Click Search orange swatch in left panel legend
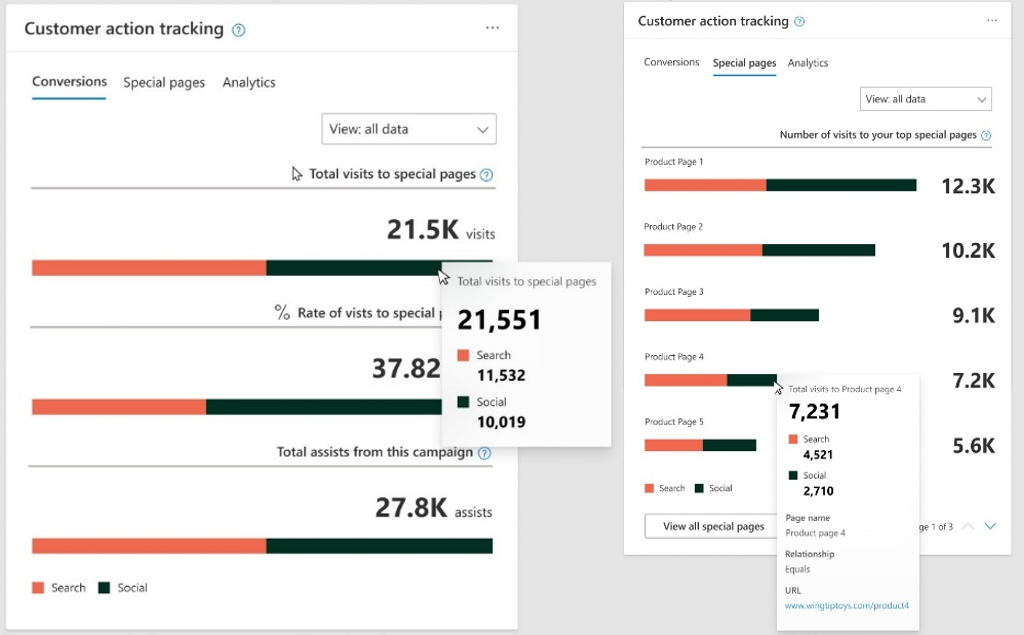This screenshot has height=635, width=1024. [39, 588]
